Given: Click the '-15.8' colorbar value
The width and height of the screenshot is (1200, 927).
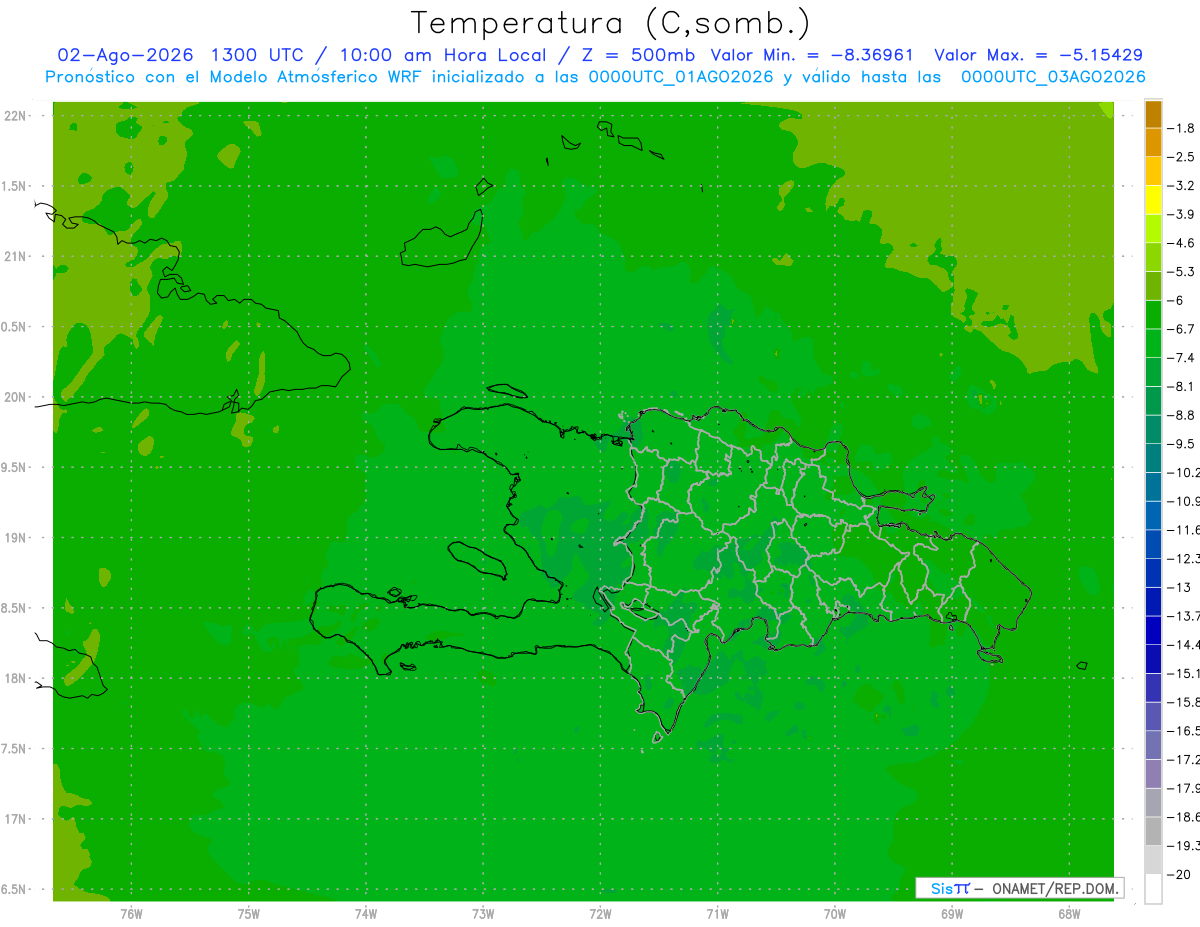Looking at the screenshot, I should pyautogui.click(x=1184, y=703).
